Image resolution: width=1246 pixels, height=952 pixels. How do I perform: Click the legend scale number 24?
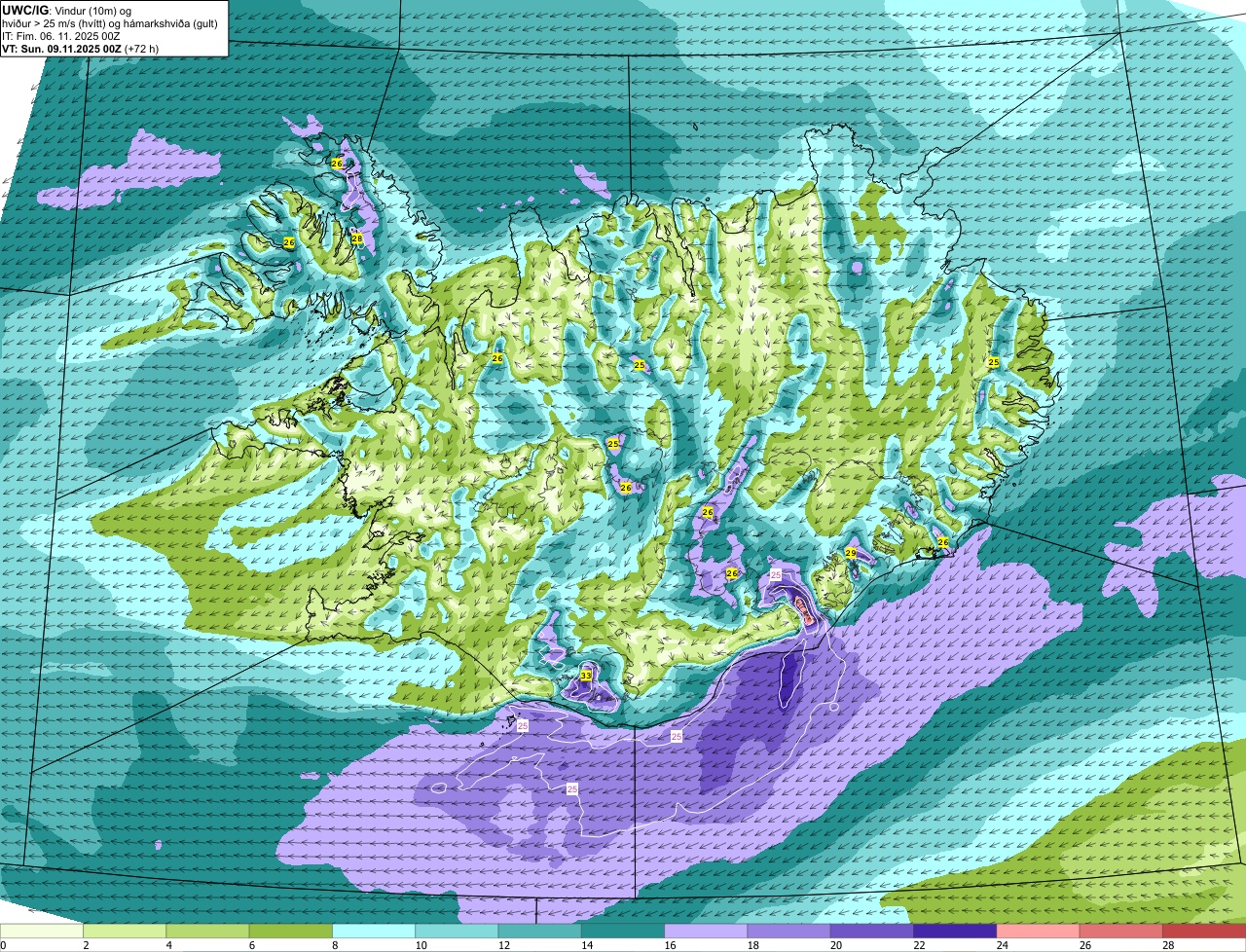point(1002,945)
